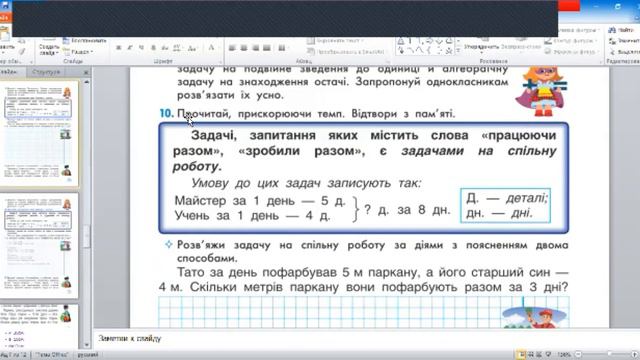Open the Раздел dropdown
640x360 pixels.
[79, 52]
